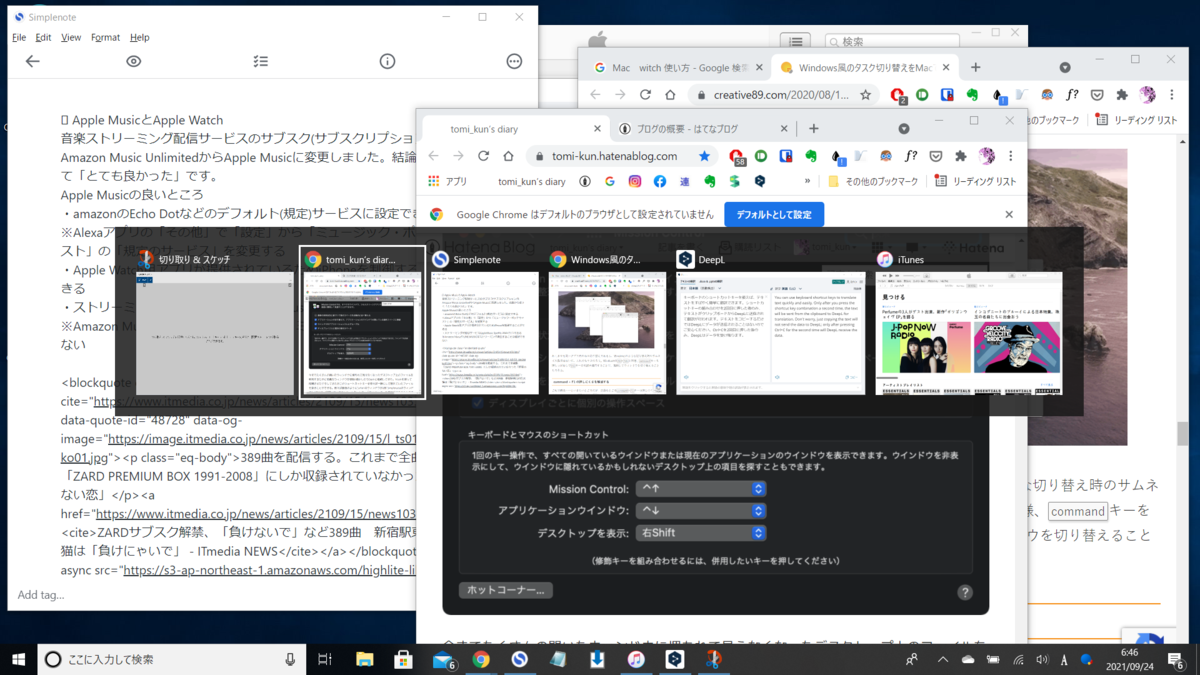
Task: Open アプリ apps shortcut in bookmarks bar
Action: [448, 182]
